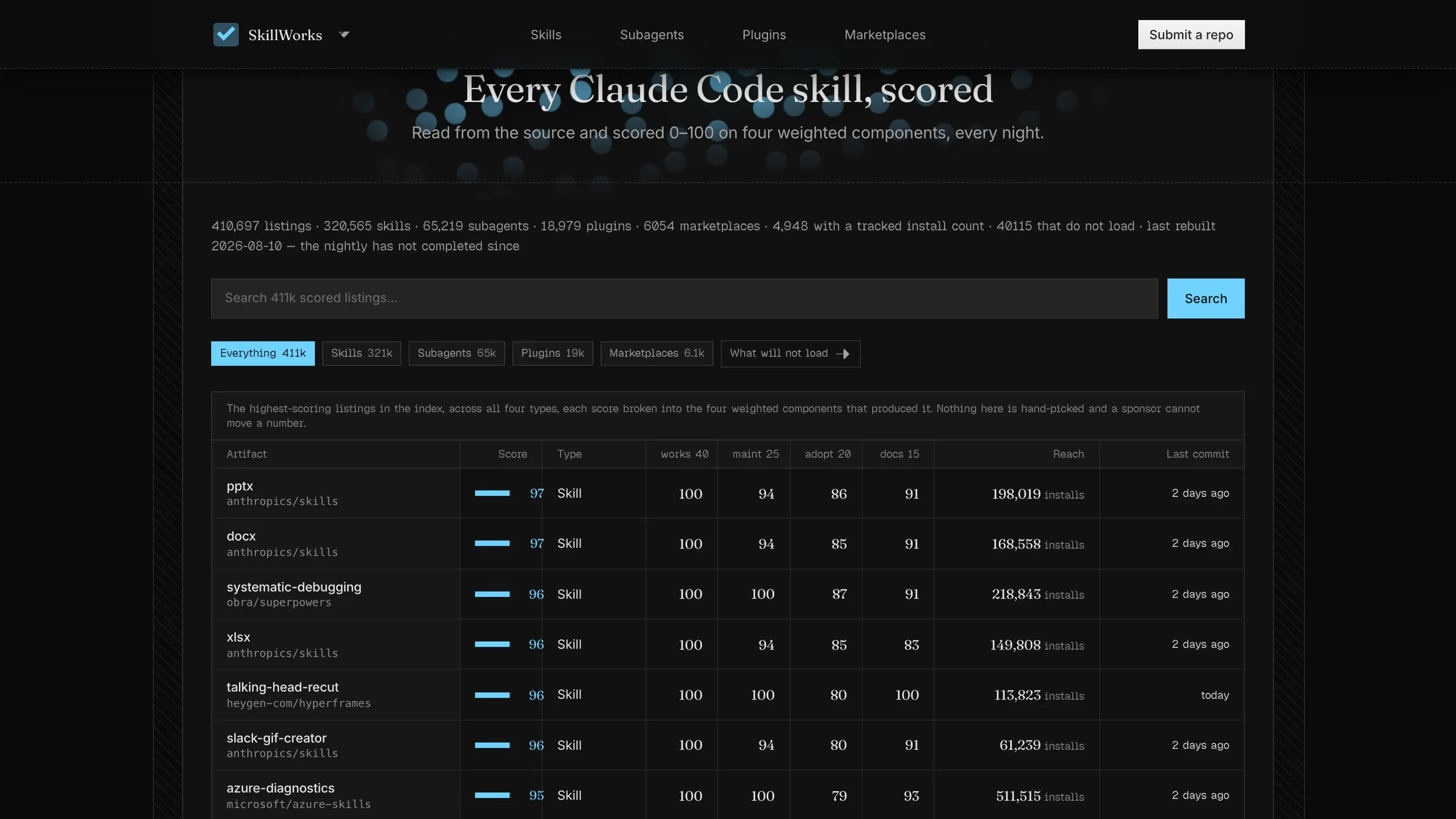Click the score bar for systematic-debugging

point(492,594)
